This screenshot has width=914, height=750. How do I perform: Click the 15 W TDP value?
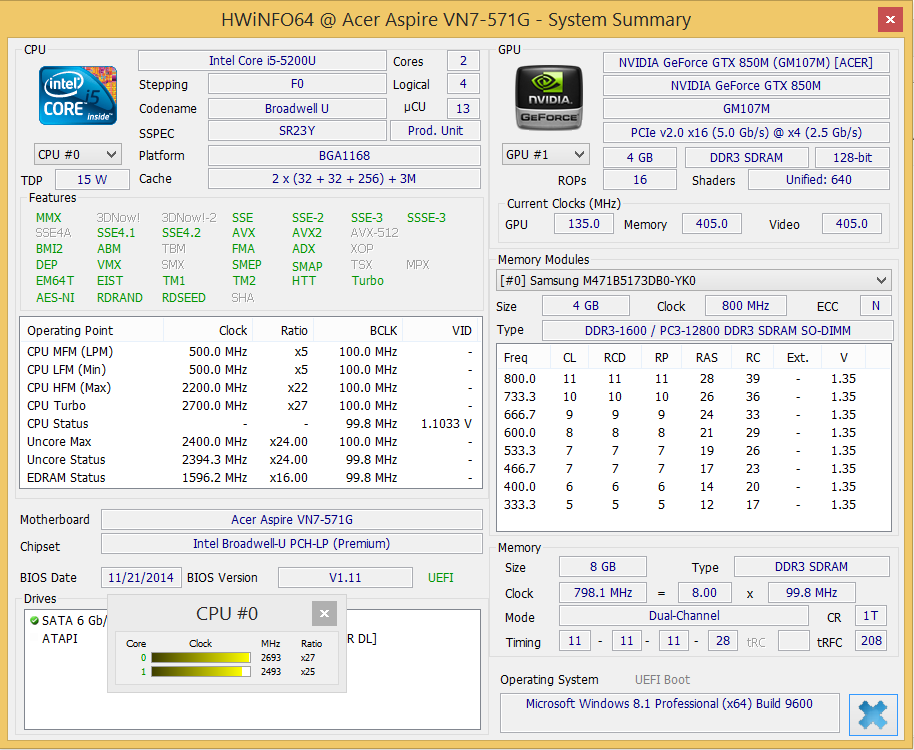92,179
